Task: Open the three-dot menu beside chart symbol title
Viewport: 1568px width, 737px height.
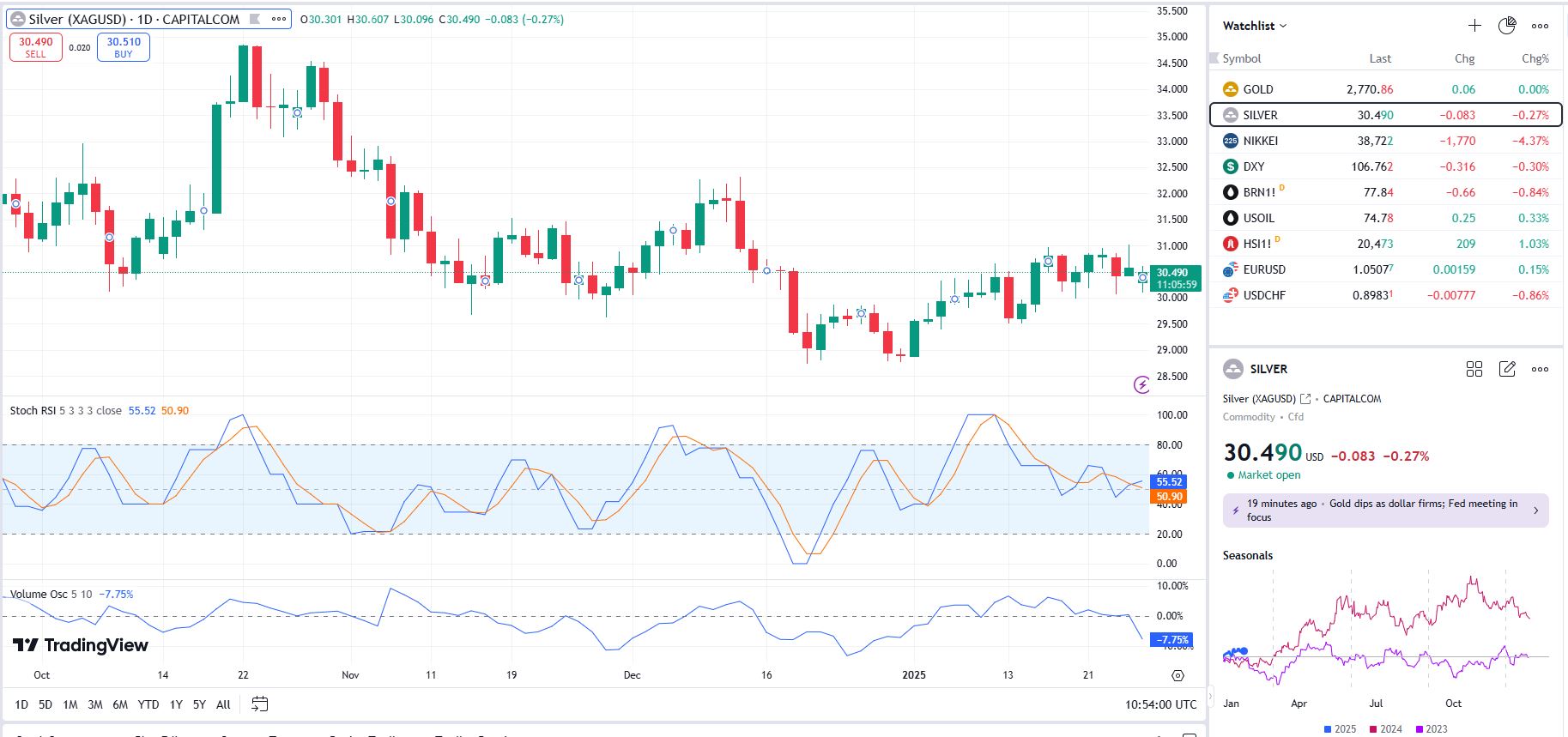Action: tap(279, 19)
